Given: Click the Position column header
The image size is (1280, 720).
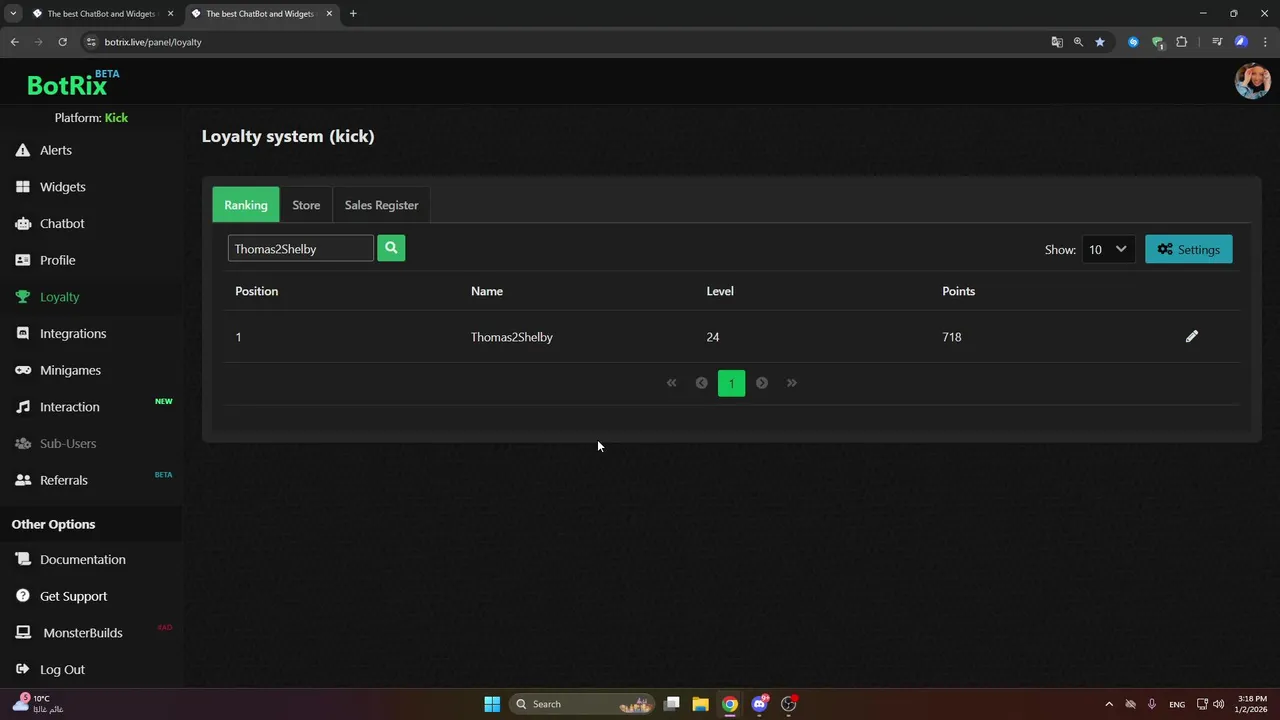Looking at the screenshot, I should pos(256,291).
